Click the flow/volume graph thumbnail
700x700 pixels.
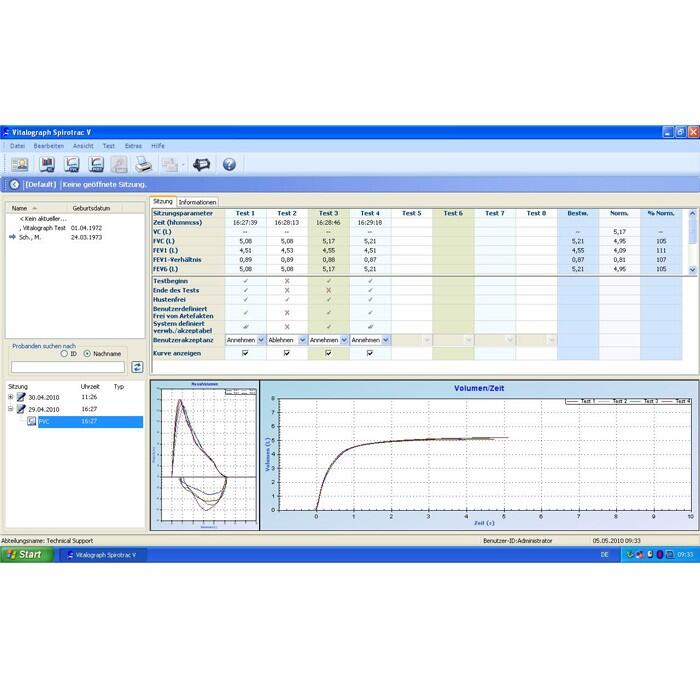205,455
